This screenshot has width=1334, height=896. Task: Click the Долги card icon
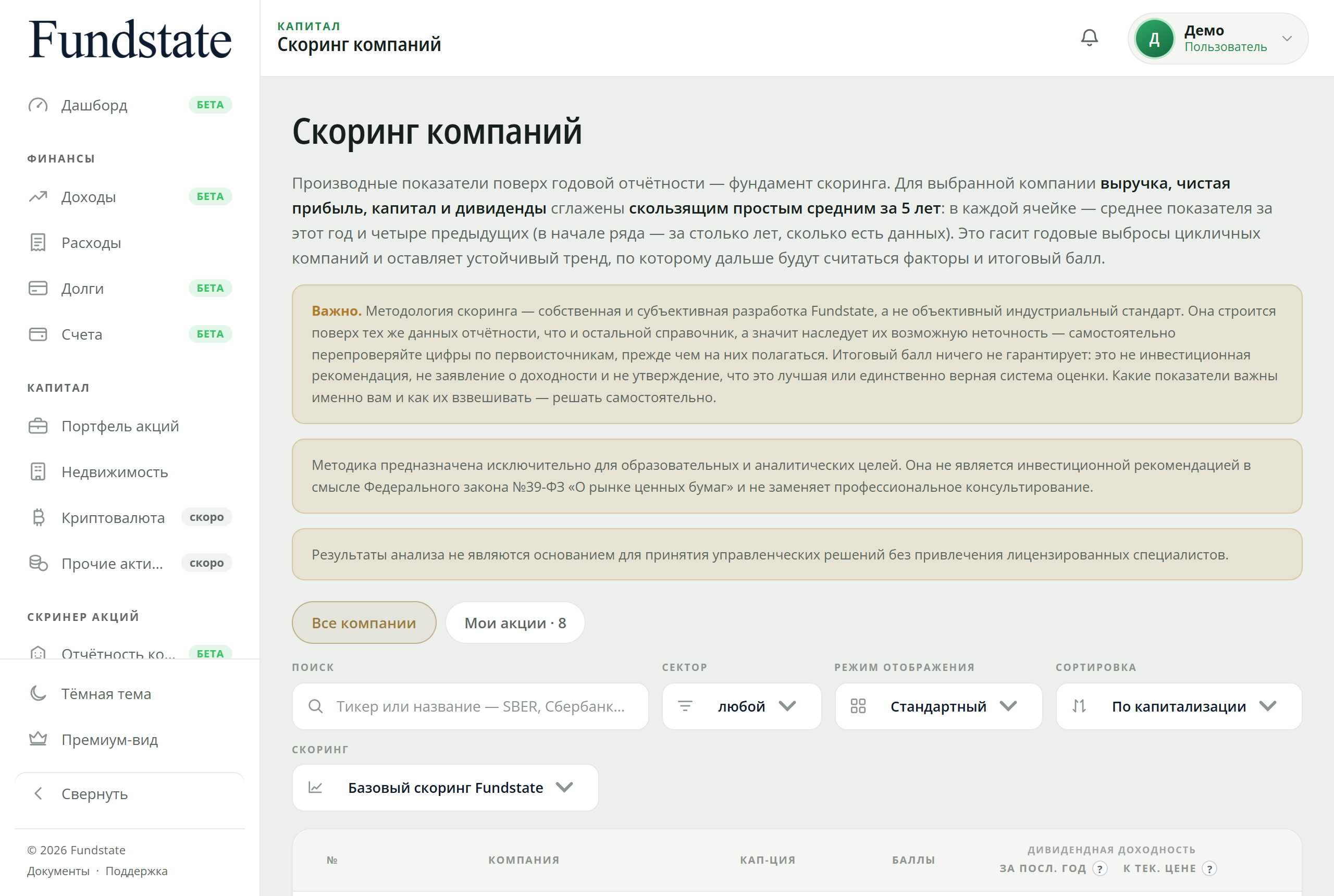[x=38, y=288]
